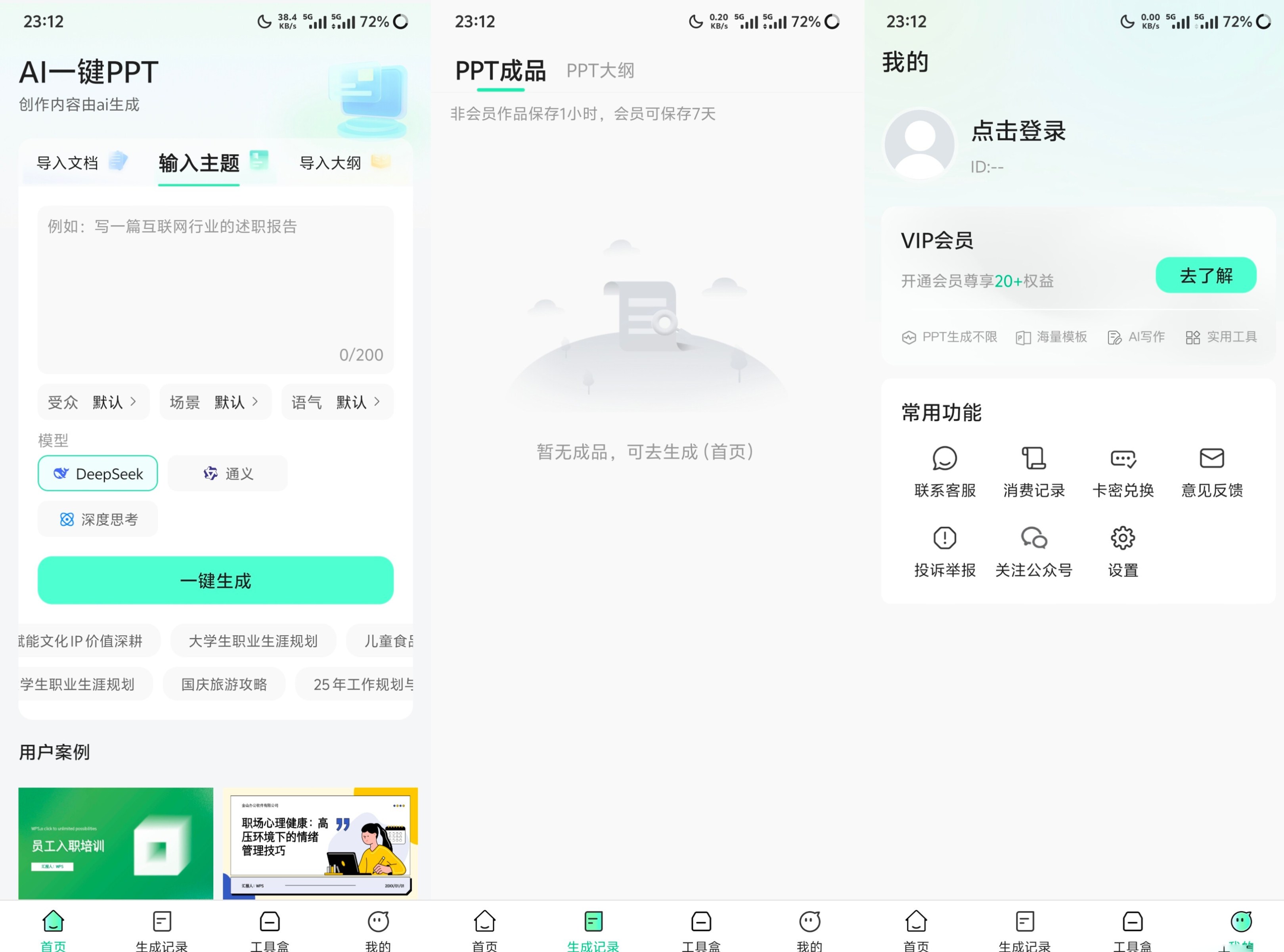Screen dimensions: 1284x952
Task: Open 设置 gear icon
Action: pos(1123,538)
